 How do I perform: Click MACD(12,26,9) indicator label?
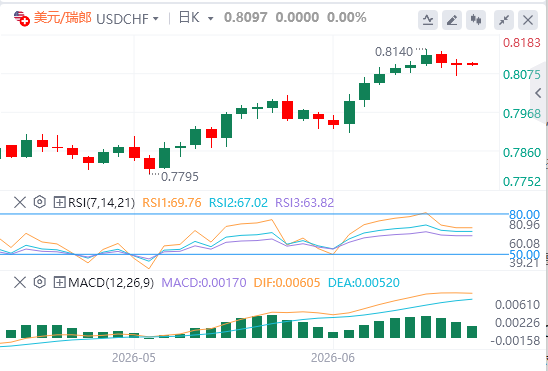point(111,283)
